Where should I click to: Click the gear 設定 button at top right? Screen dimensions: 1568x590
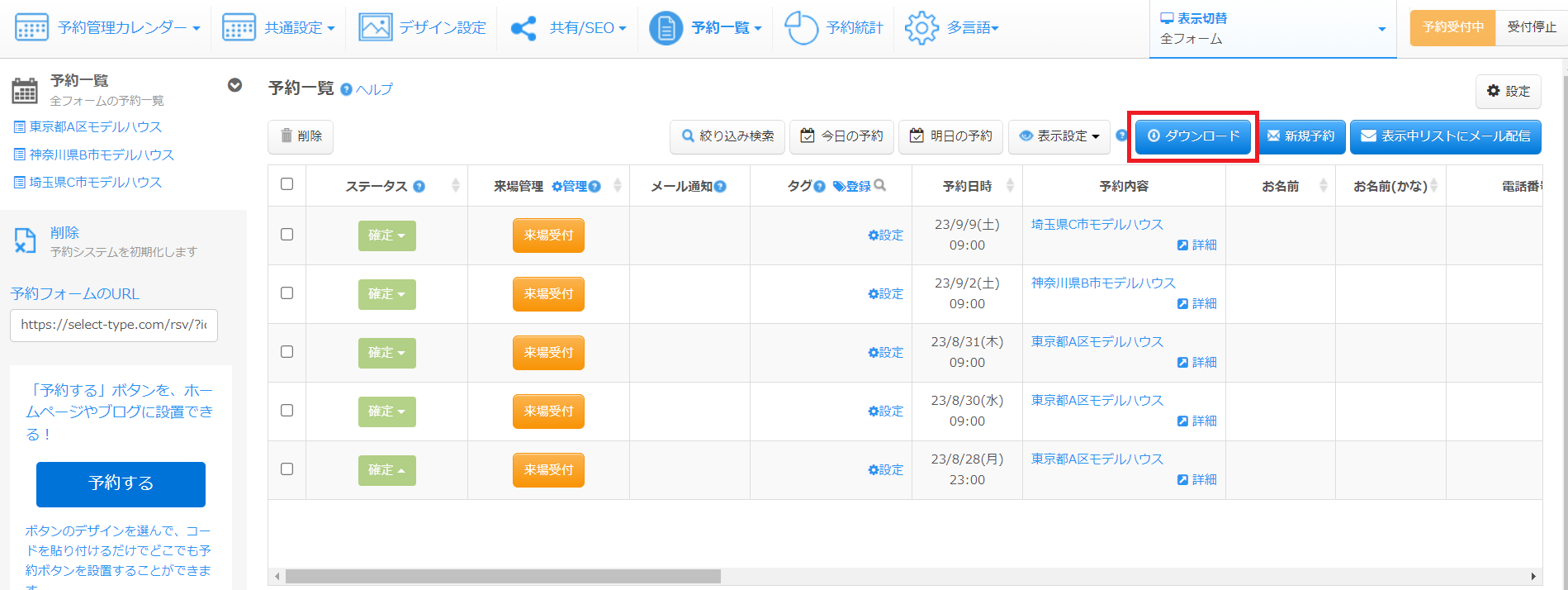coord(1508,92)
